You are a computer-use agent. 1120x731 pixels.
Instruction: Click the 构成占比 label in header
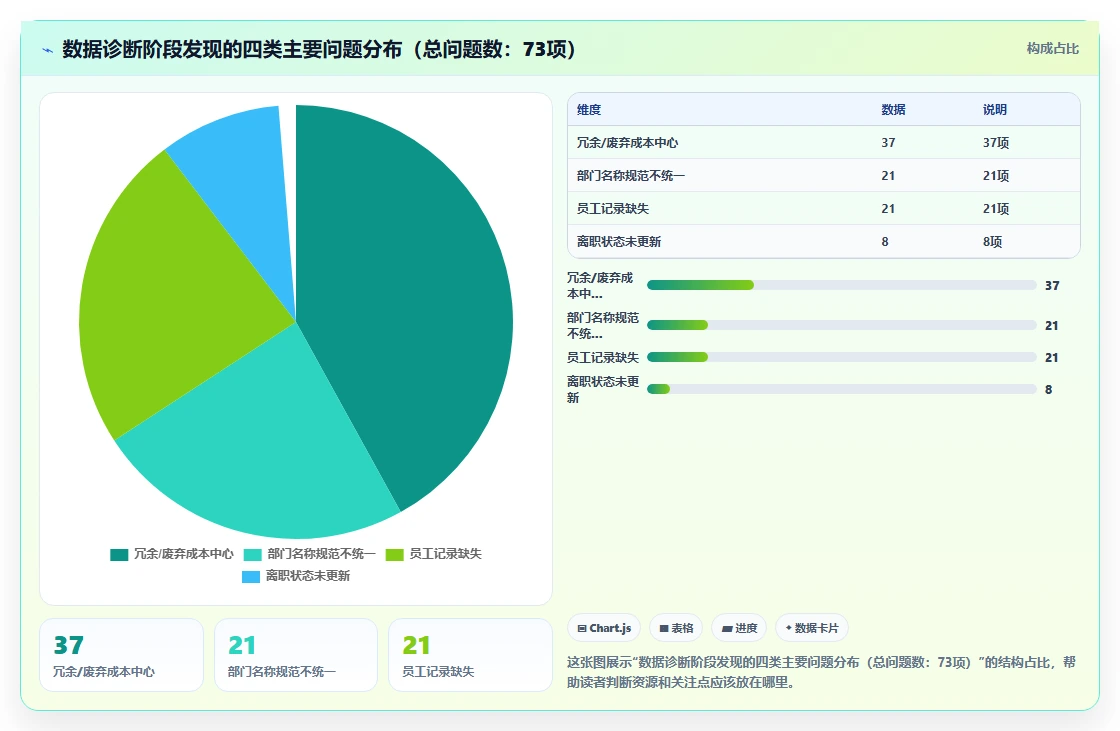pos(1053,49)
